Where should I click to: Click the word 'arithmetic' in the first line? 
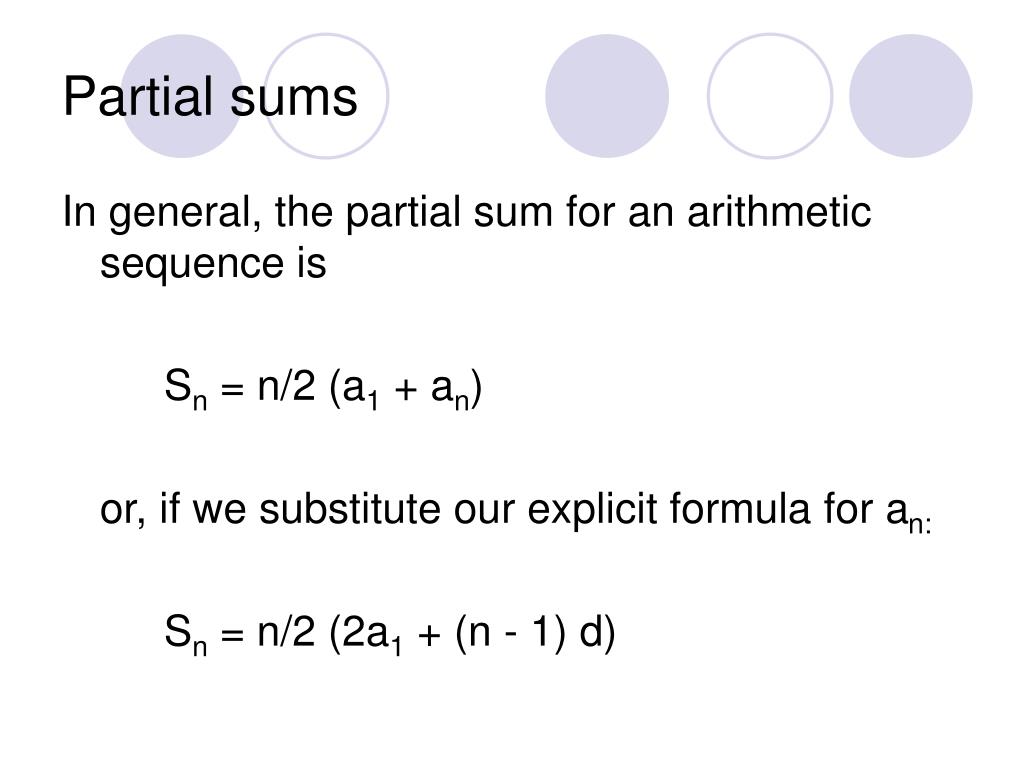point(779,212)
